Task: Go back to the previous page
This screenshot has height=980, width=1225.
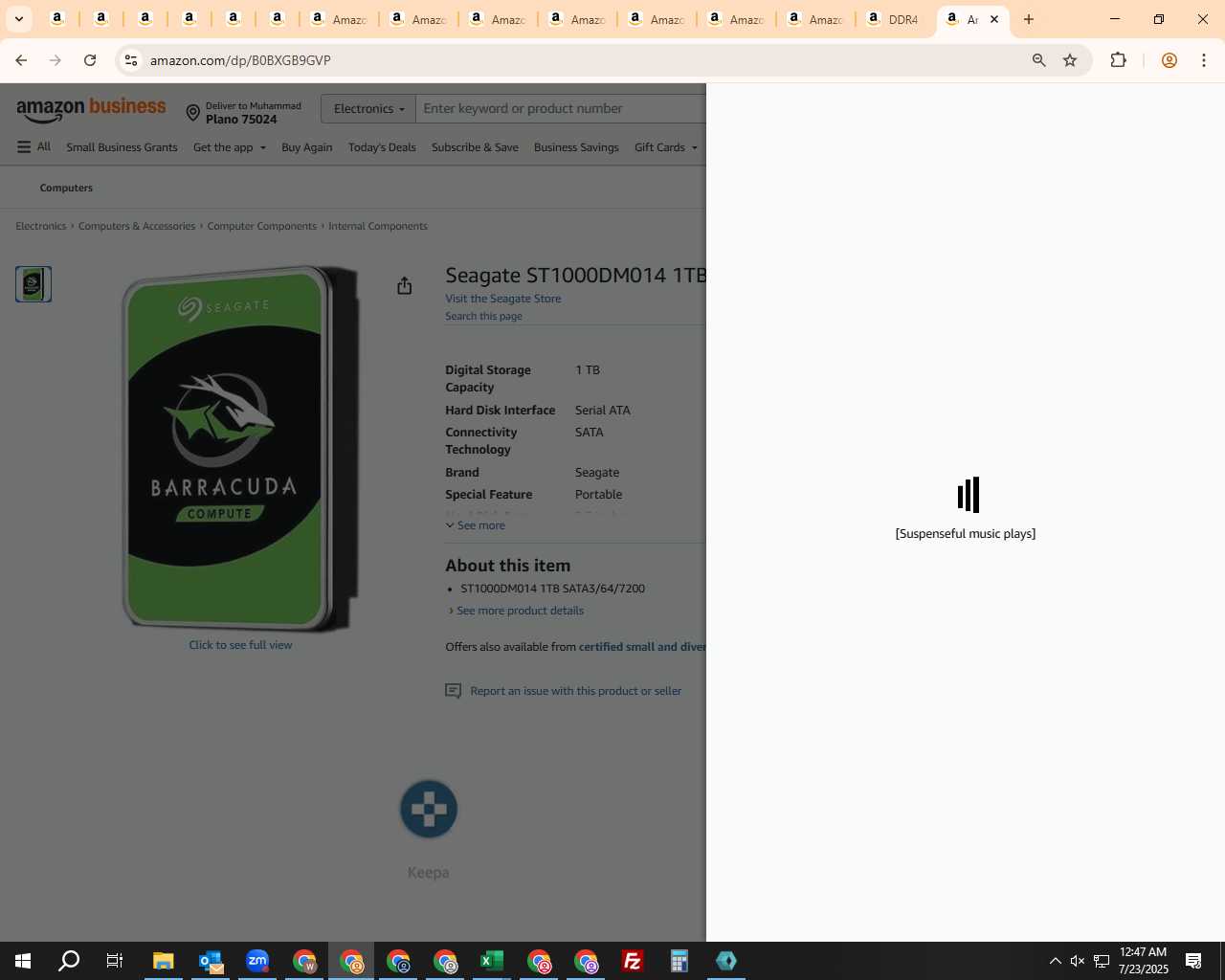Action: point(21,60)
